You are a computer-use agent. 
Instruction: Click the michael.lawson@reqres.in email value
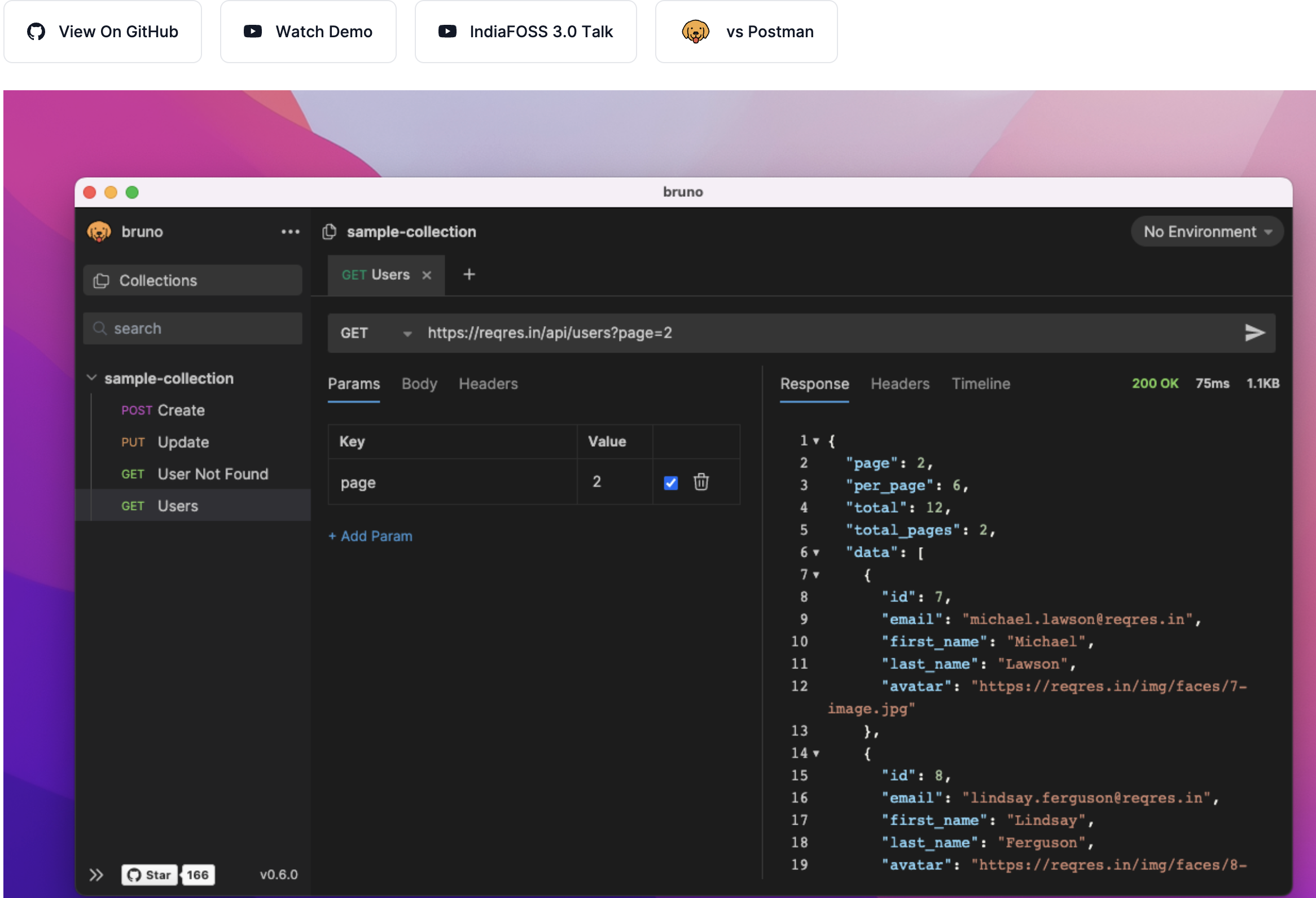[1078, 619]
